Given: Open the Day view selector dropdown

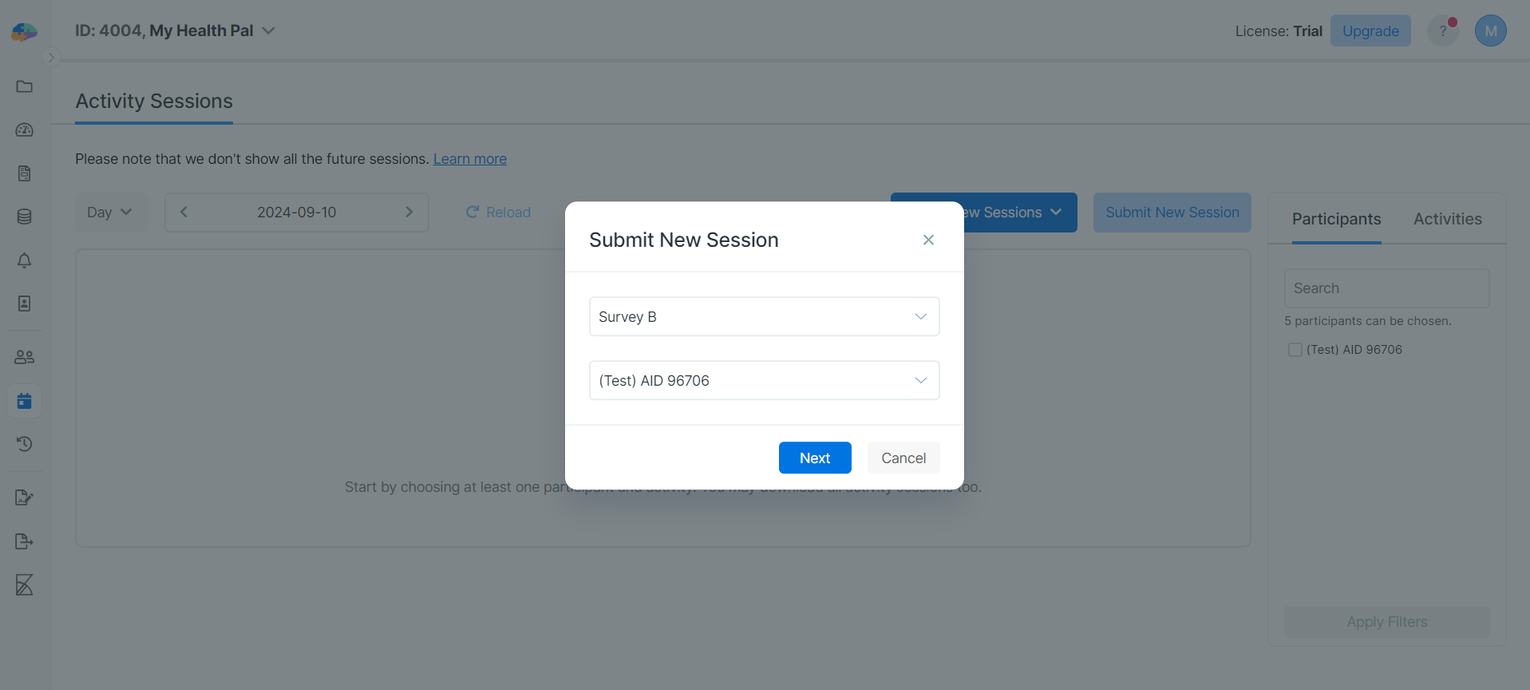Looking at the screenshot, I should click(x=110, y=212).
